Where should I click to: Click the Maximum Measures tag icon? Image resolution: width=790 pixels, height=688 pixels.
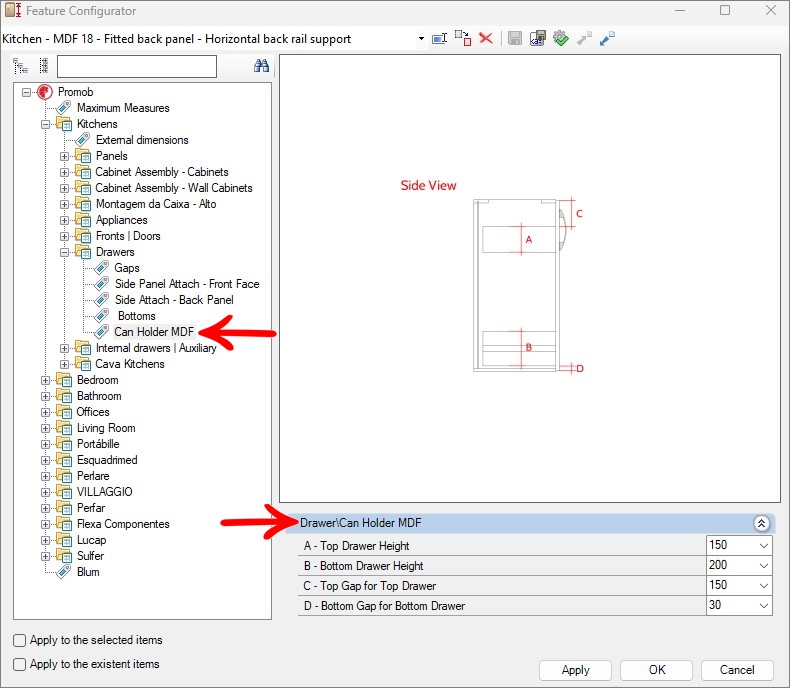click(63, 107)
